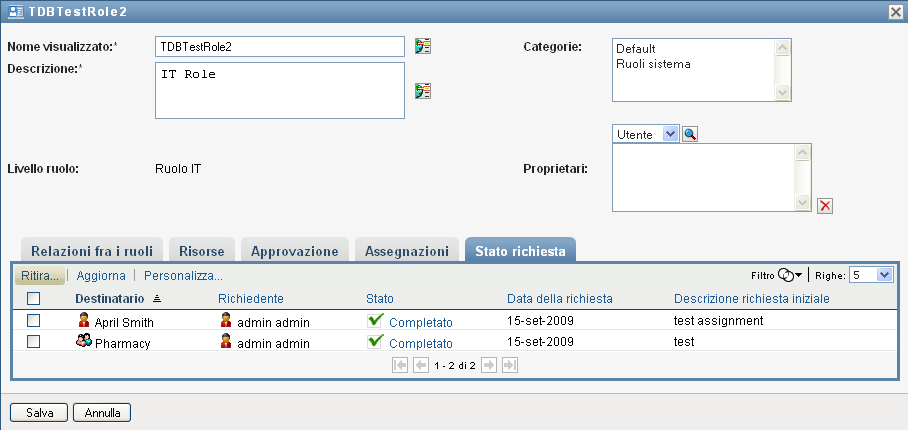908x430 pixels.
Task: Open the Relazioni fra i ruoli tab
Action: pyautogui.click(x=91, y=251)
